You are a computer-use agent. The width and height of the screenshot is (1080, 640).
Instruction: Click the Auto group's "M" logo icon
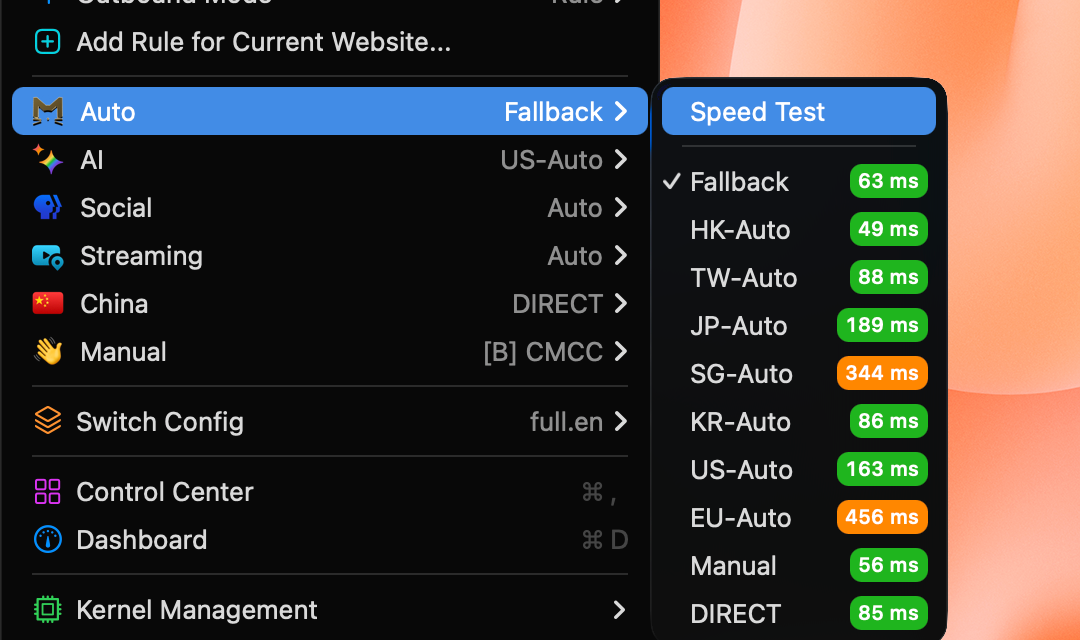tap(46, 111)
